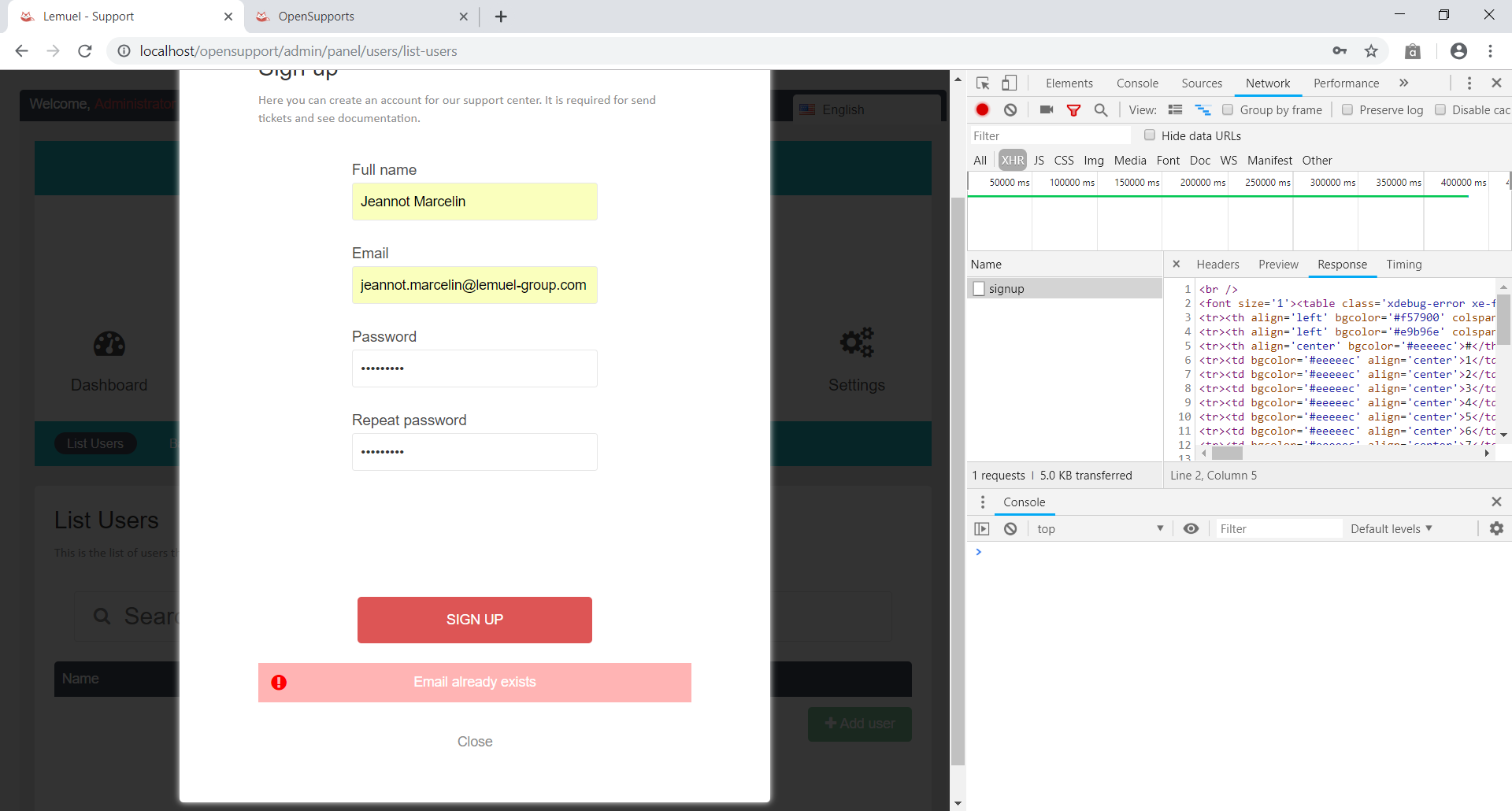Check Hide data URLs

(1149, 135)
